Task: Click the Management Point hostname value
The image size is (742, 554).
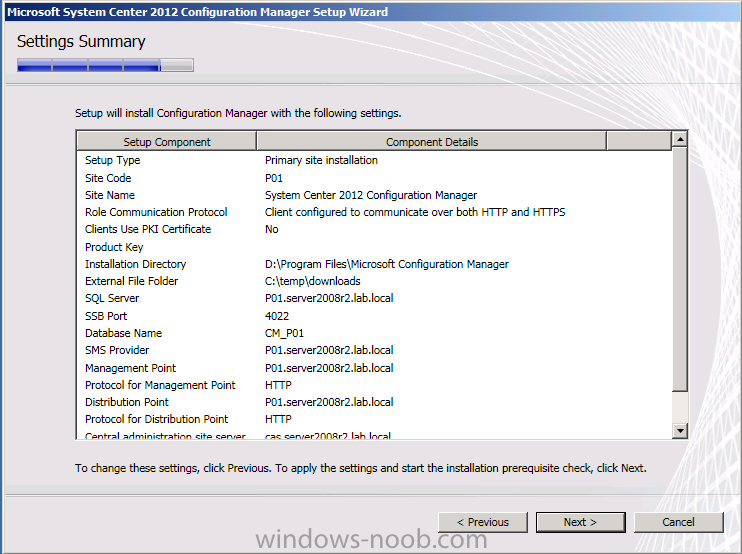Action: tap(329, 369)
